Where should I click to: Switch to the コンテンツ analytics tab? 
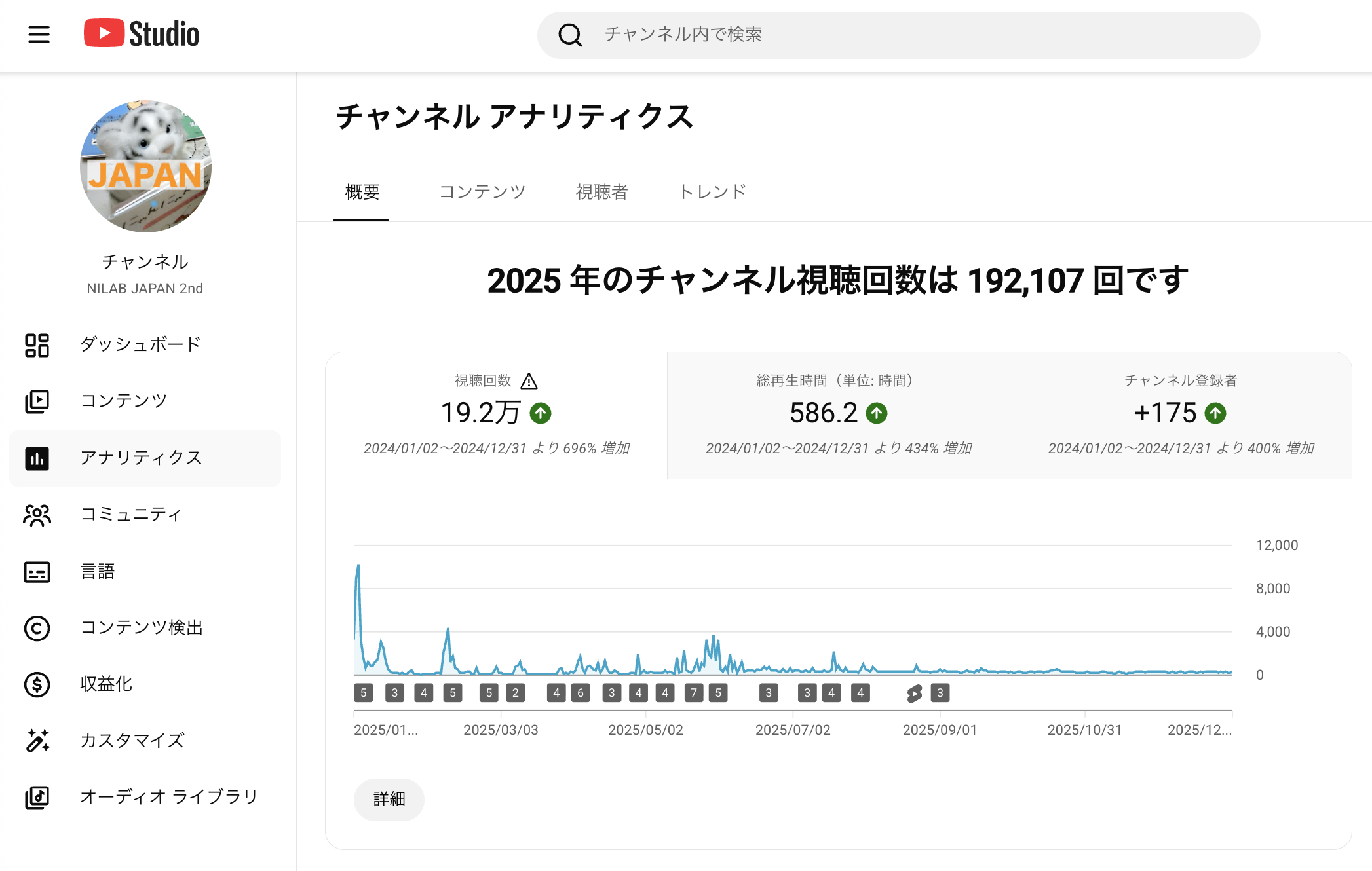482,192
